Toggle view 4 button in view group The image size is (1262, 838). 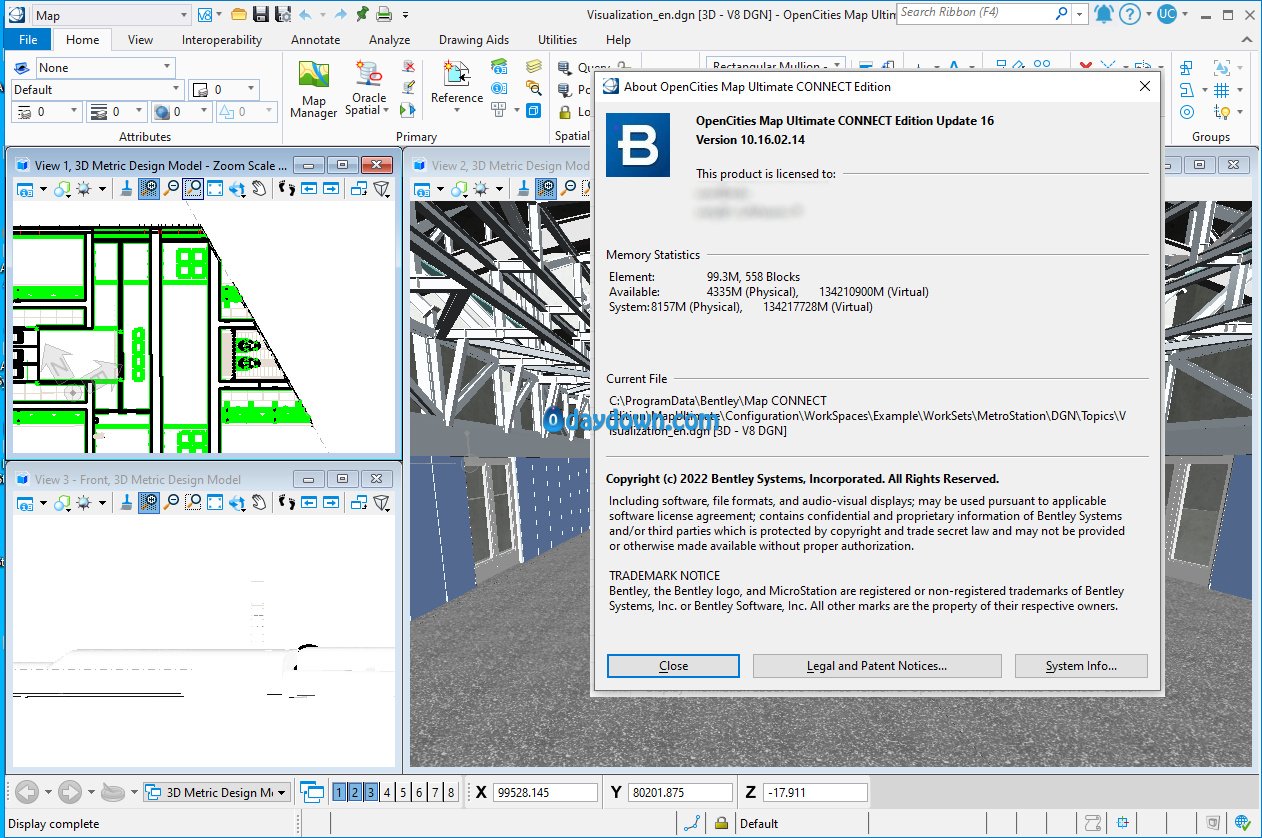(387, 792)
